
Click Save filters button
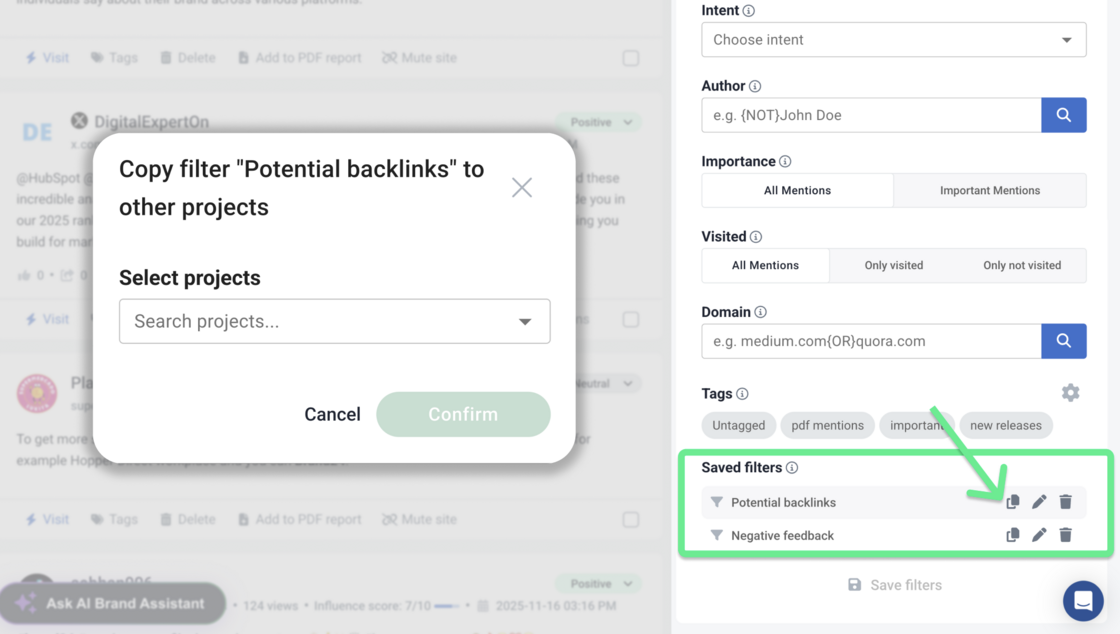[894, 585]
